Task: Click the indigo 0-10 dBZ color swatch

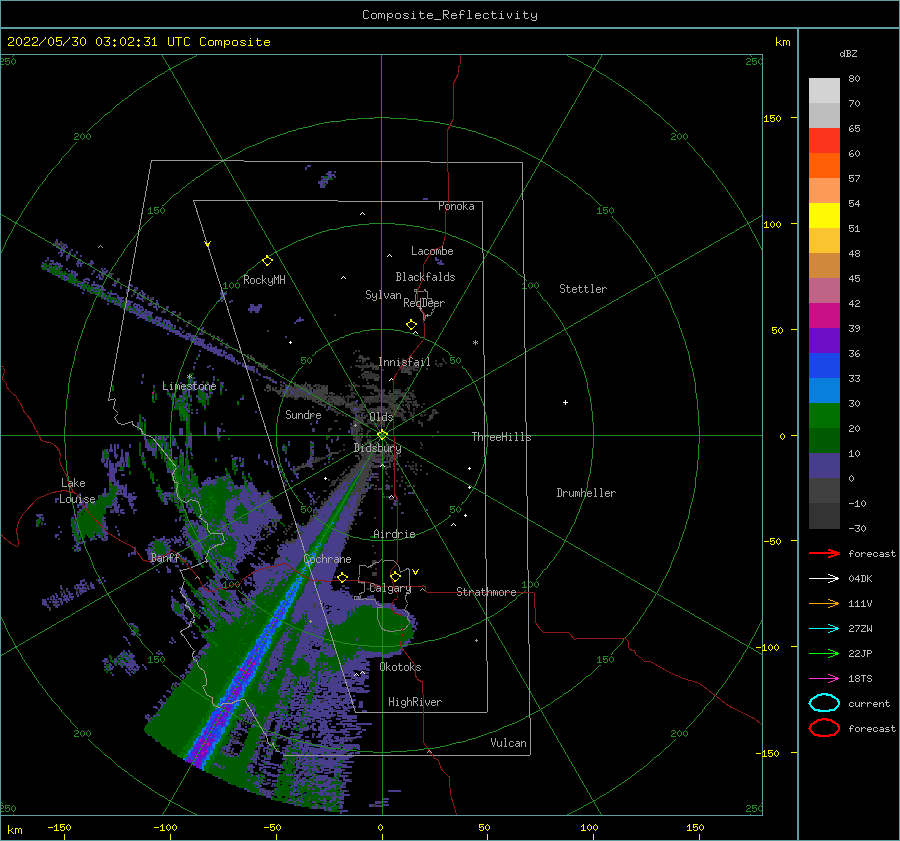Action: (x=824, y=465)
